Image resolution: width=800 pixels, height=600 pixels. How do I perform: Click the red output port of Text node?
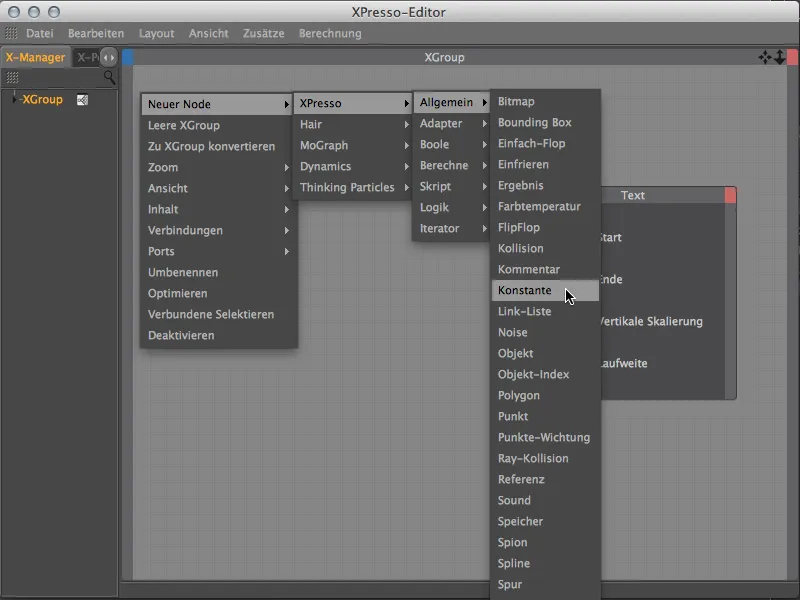731,195
